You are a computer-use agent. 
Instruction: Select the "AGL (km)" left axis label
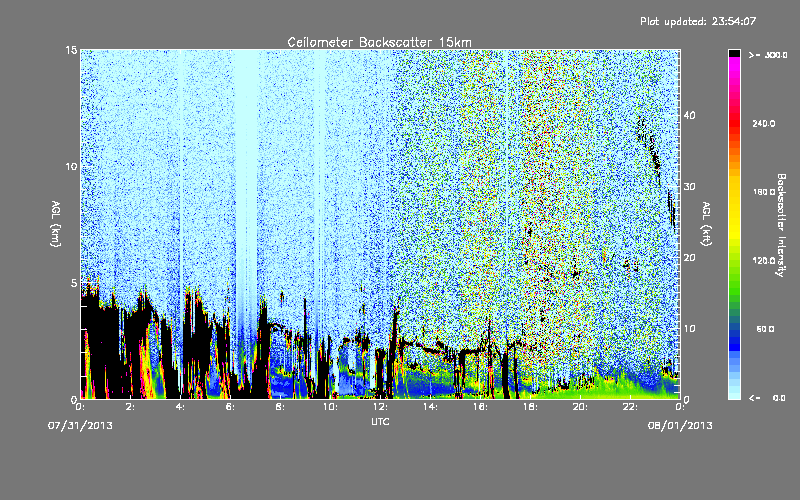(56, 223)
